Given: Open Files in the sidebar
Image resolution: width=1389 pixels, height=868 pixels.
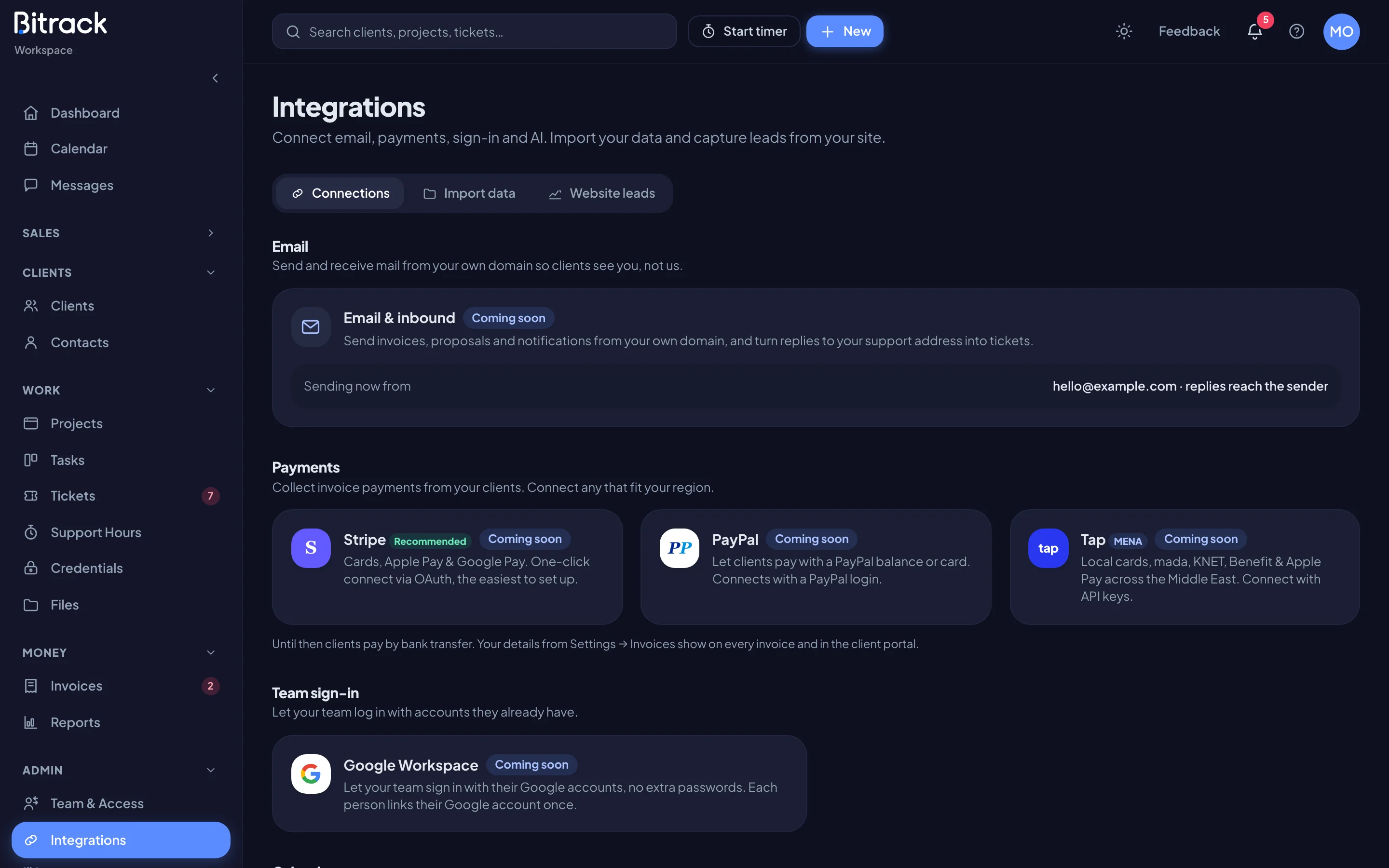Looking at the screenshot, I should [121, 605].
